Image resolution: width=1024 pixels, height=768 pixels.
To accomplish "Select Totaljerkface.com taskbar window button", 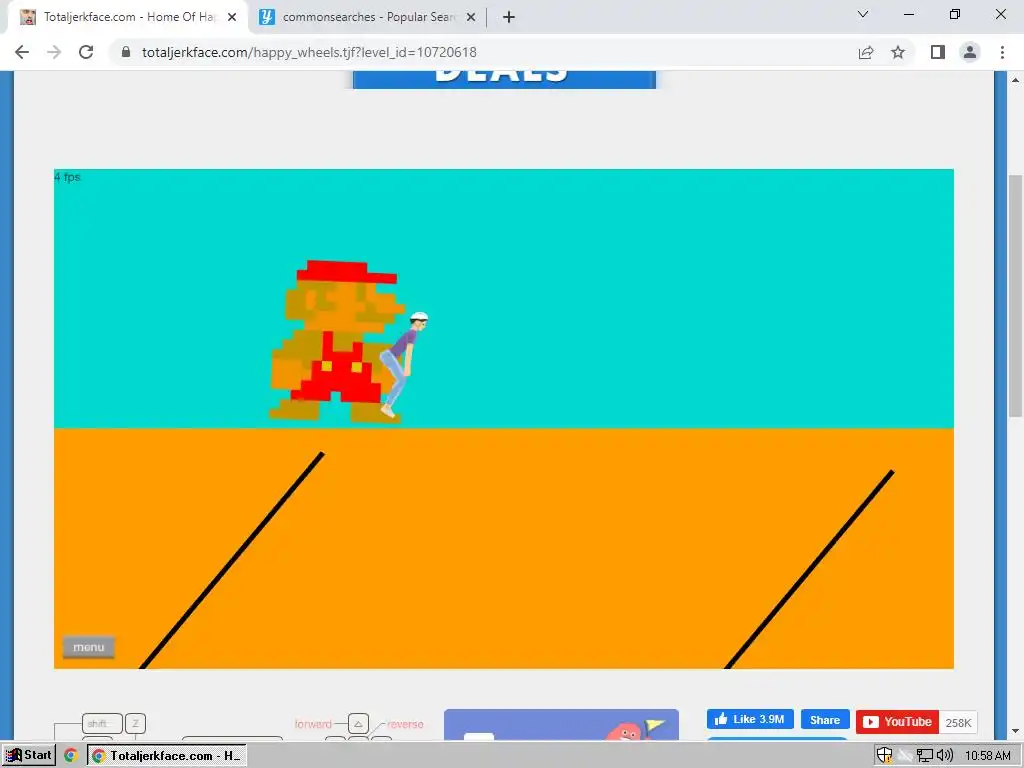I will pos(167,756).
